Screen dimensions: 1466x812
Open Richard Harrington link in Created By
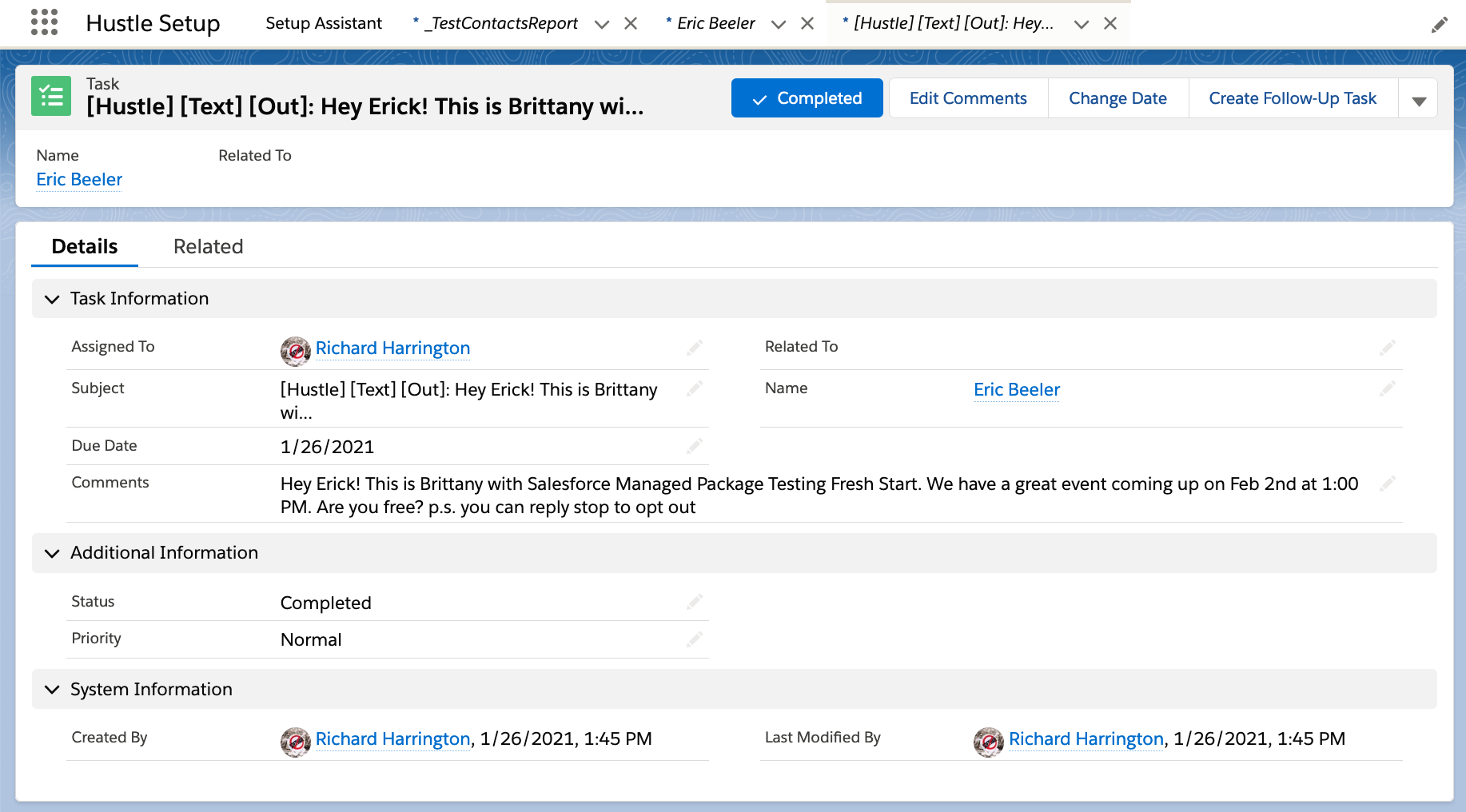(392, 738)
